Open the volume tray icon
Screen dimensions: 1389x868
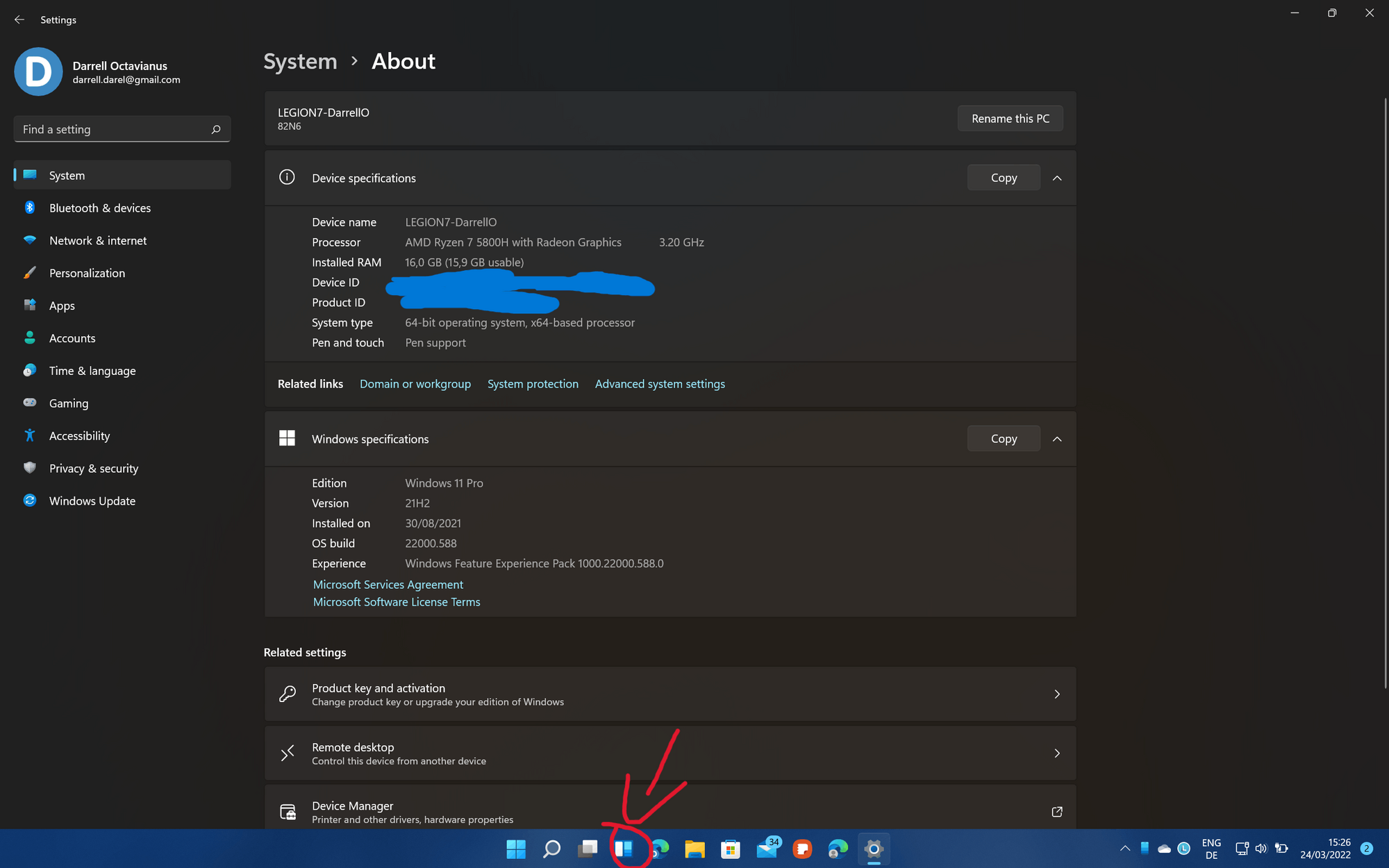pyautogui.click(x=1261, y=849)
